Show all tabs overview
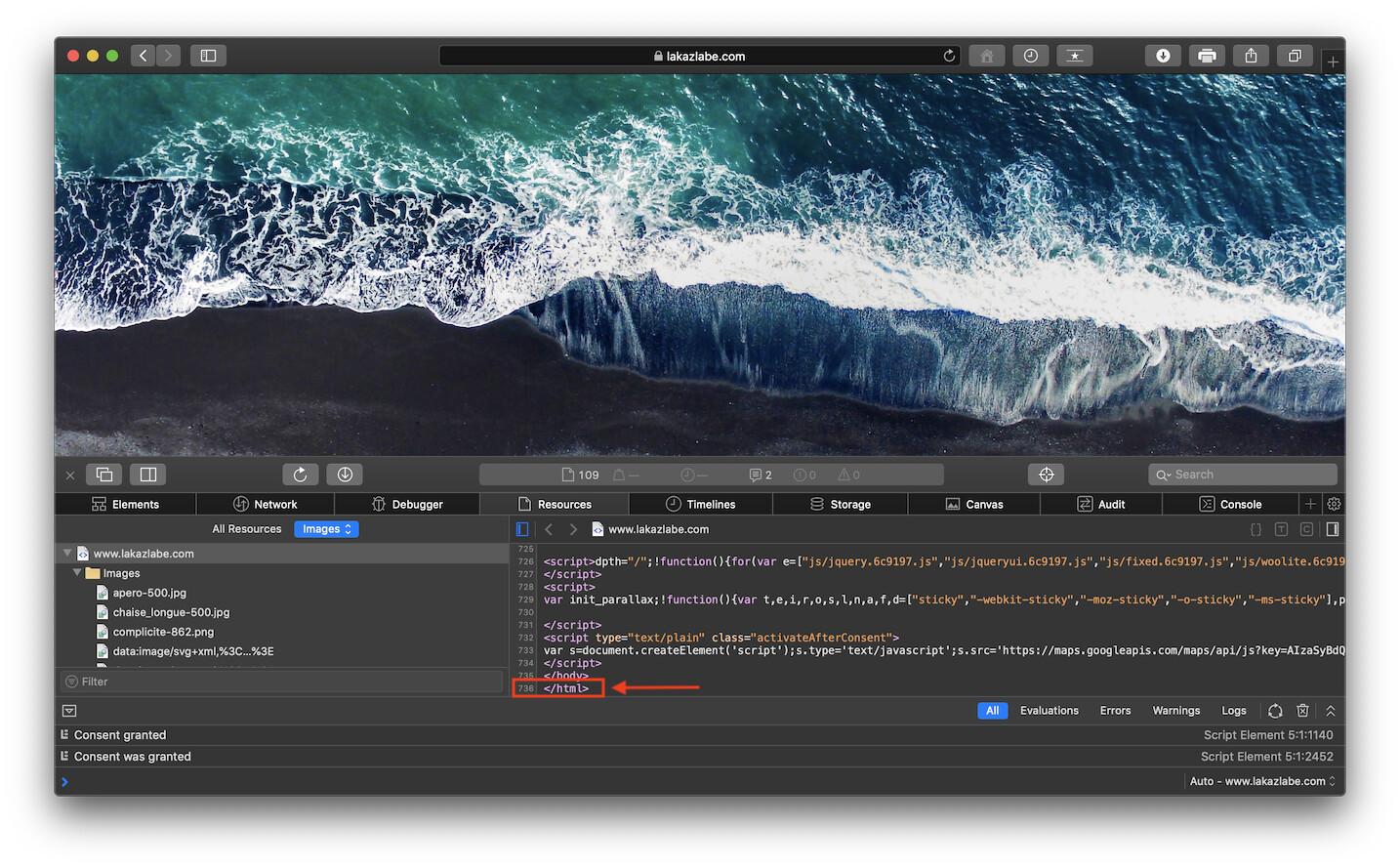This screenshot has height=868, width=1400. [1295, 56]
